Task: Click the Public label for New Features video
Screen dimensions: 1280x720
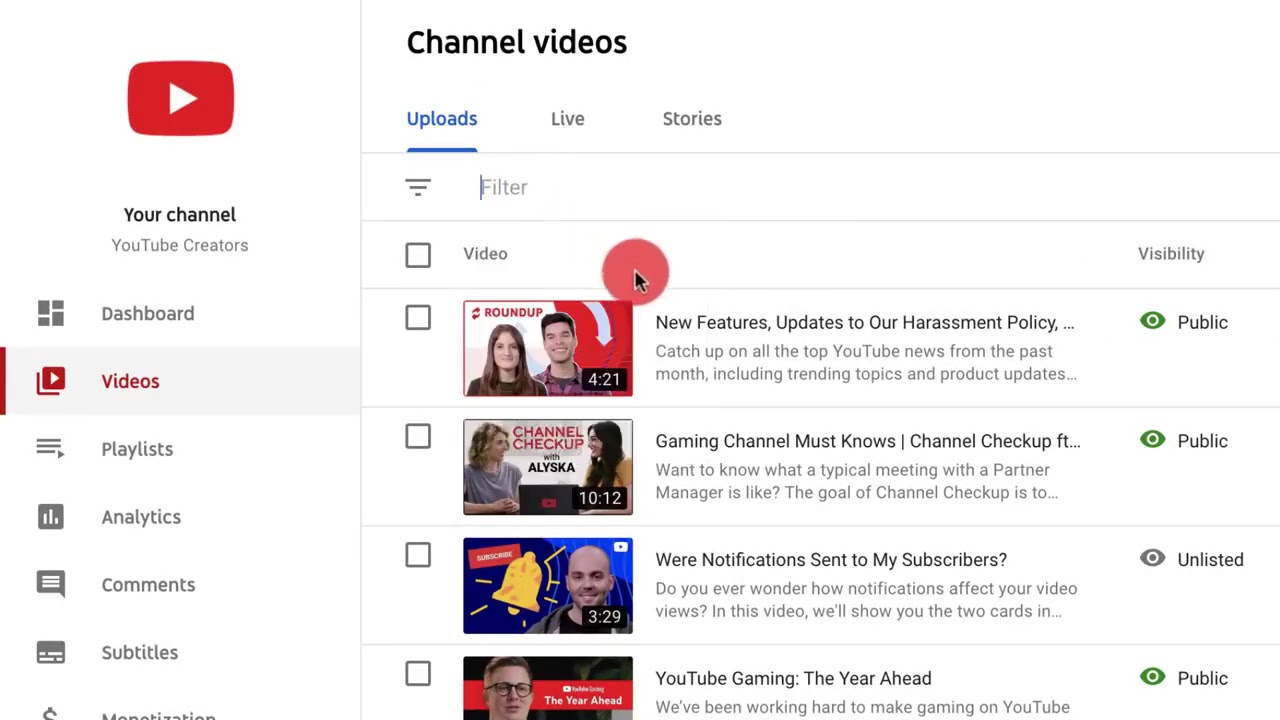Action: 1202,323
